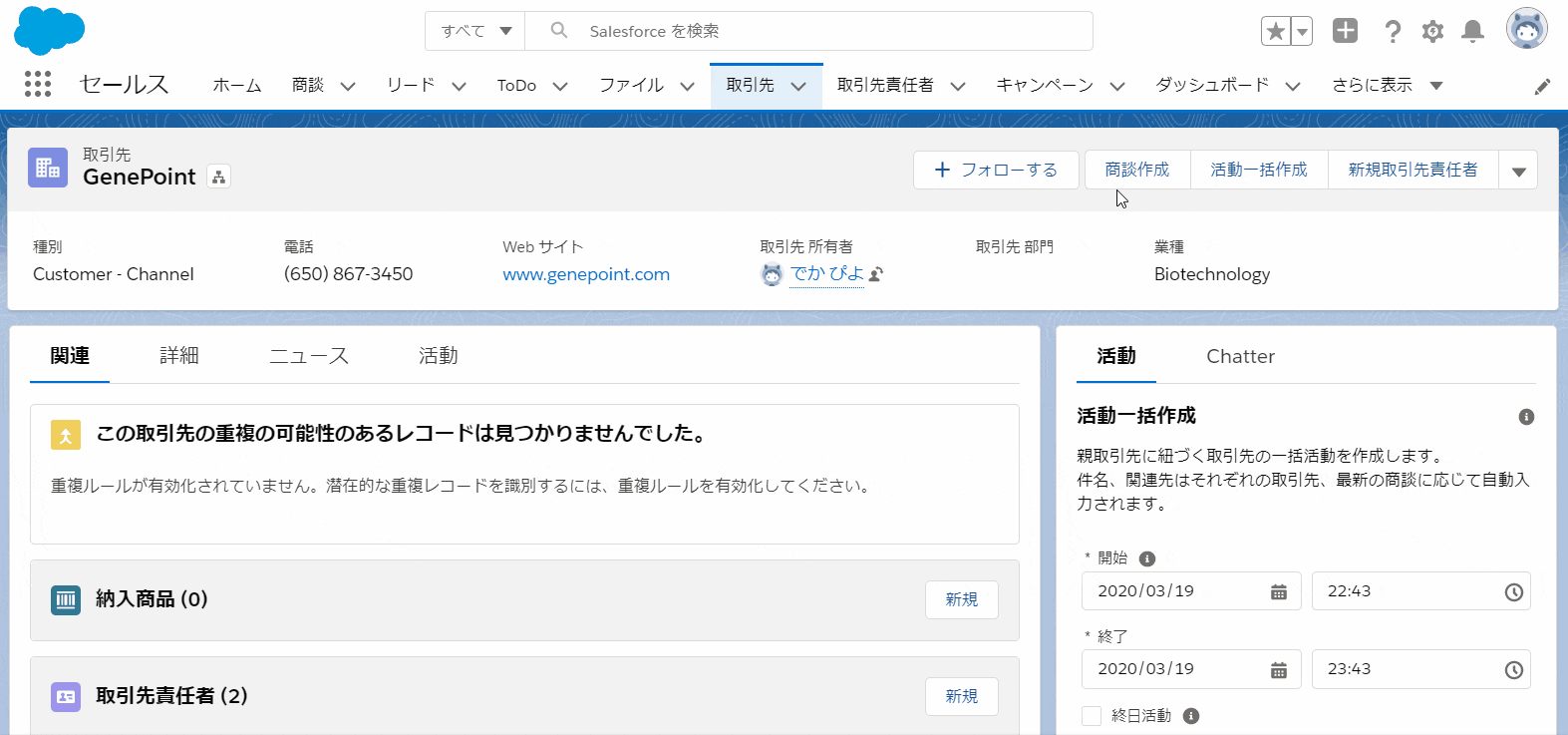This screenshot has height=735, width=1568.
Task: Click the pencil edit navigation icon
Action: point(1542,86)
